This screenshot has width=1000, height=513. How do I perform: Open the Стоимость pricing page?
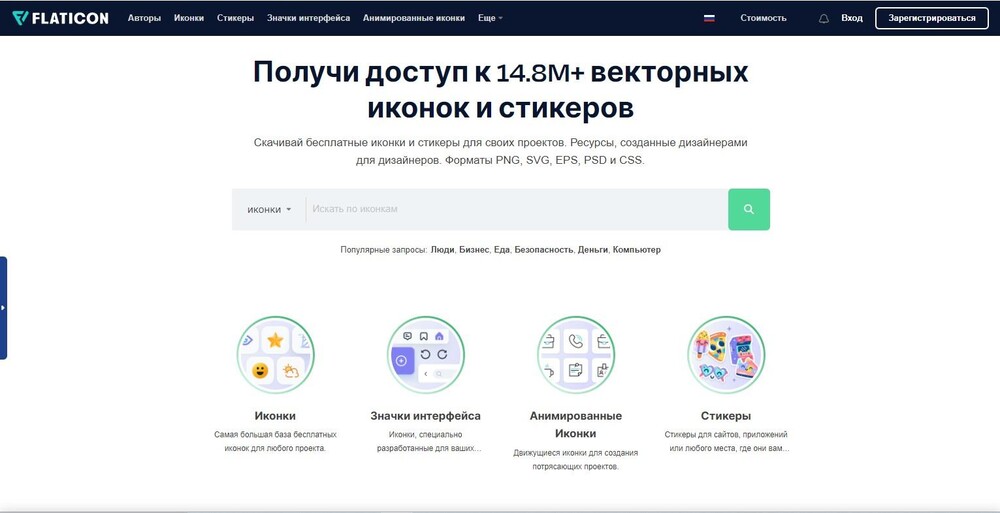(763, 18)
